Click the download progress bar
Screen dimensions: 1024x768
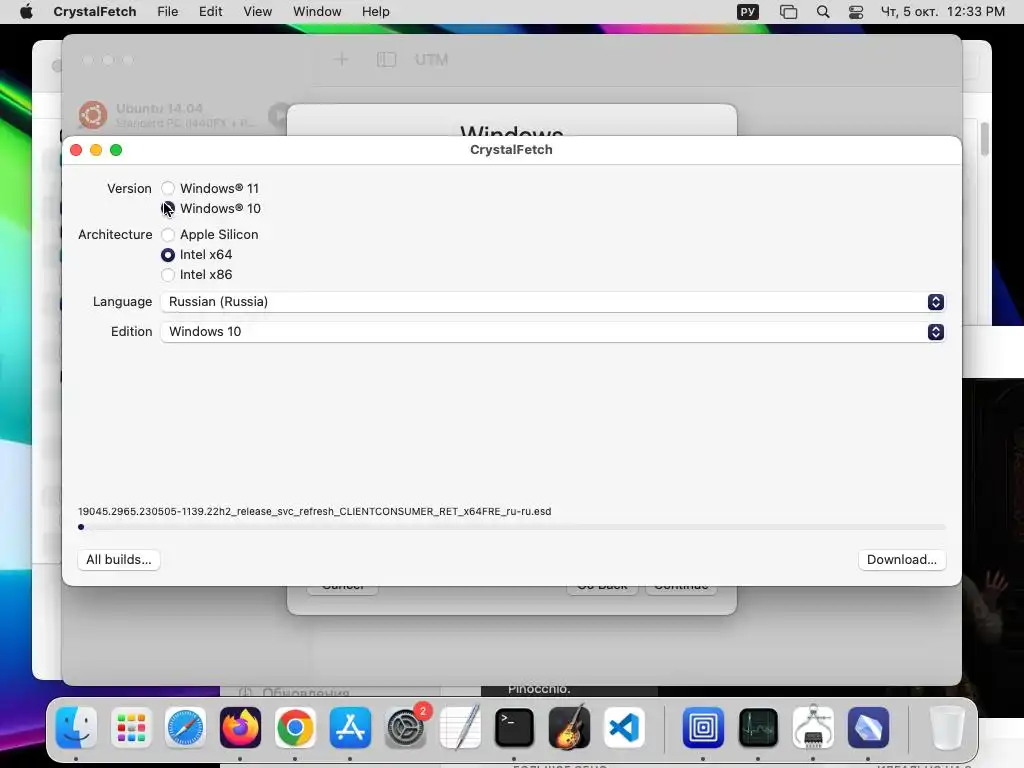[x=511, y=527]
